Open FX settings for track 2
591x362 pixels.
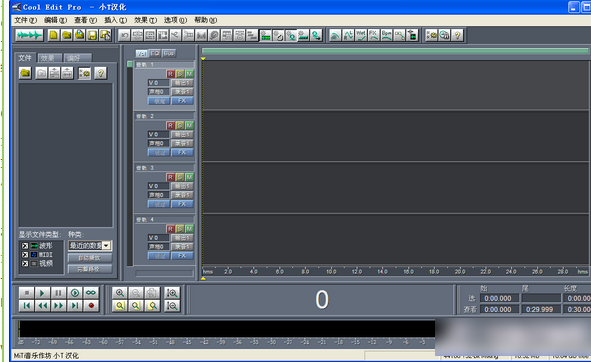pos(182,152)
